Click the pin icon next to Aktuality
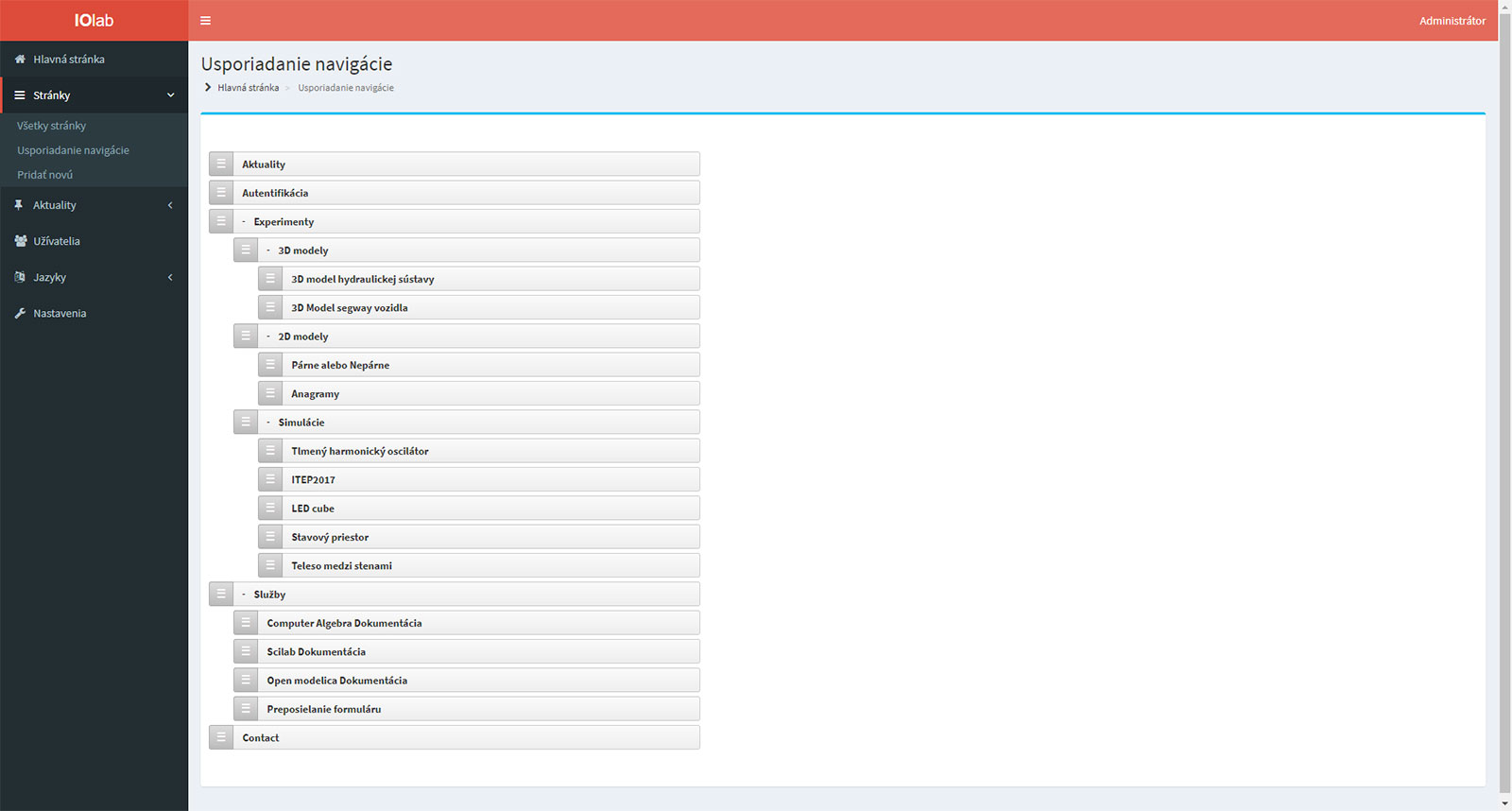The image size is (1512, 811). (x=19, y=205)
